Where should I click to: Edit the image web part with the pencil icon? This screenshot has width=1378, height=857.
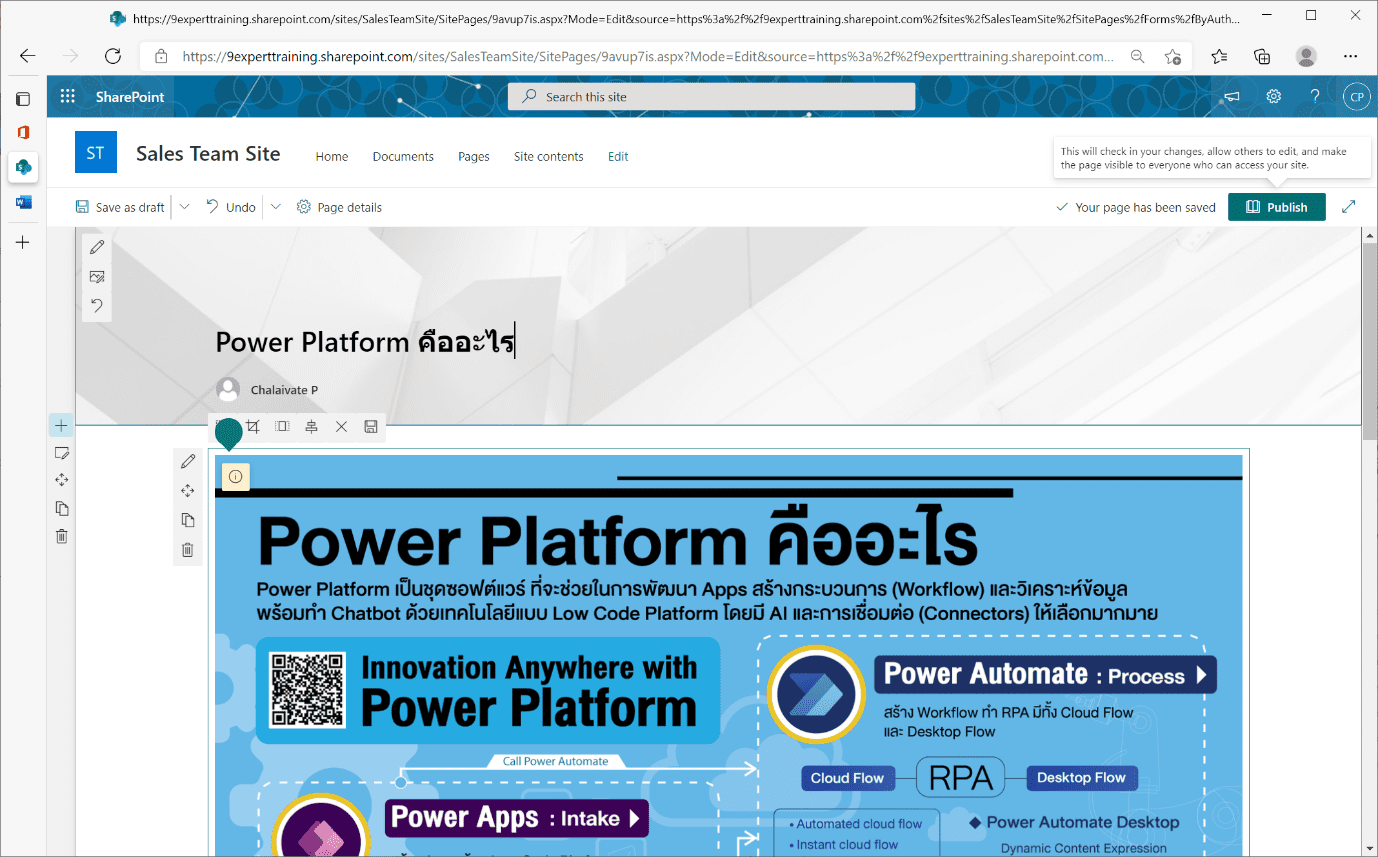click(x=187, y=461)
